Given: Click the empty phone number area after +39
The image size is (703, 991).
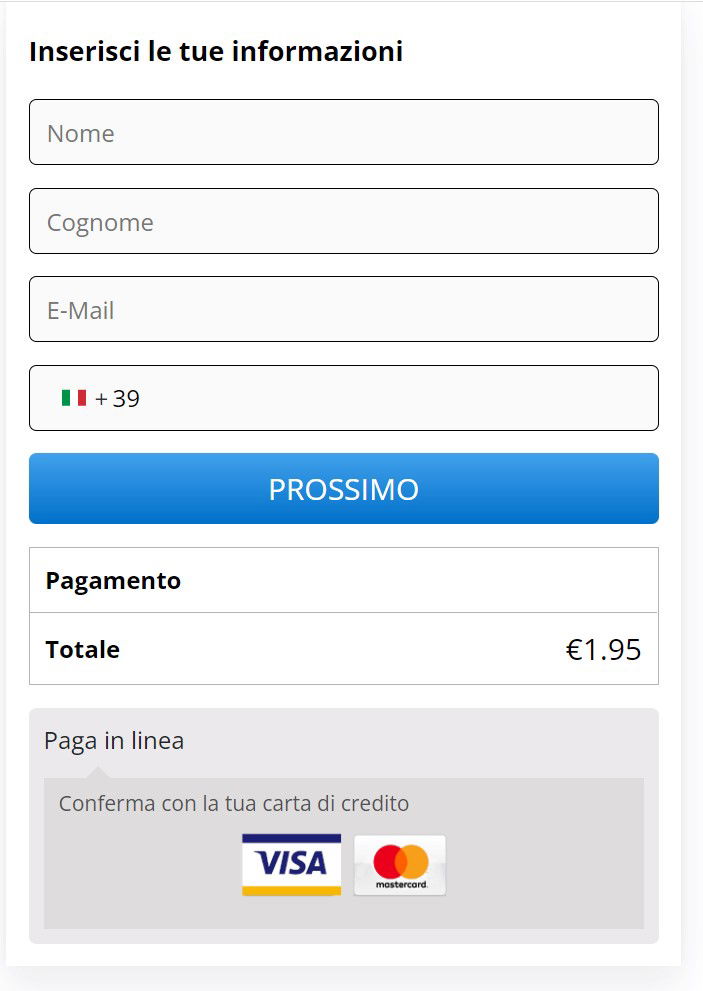Looking at the screenshot, I should [400, 399].
